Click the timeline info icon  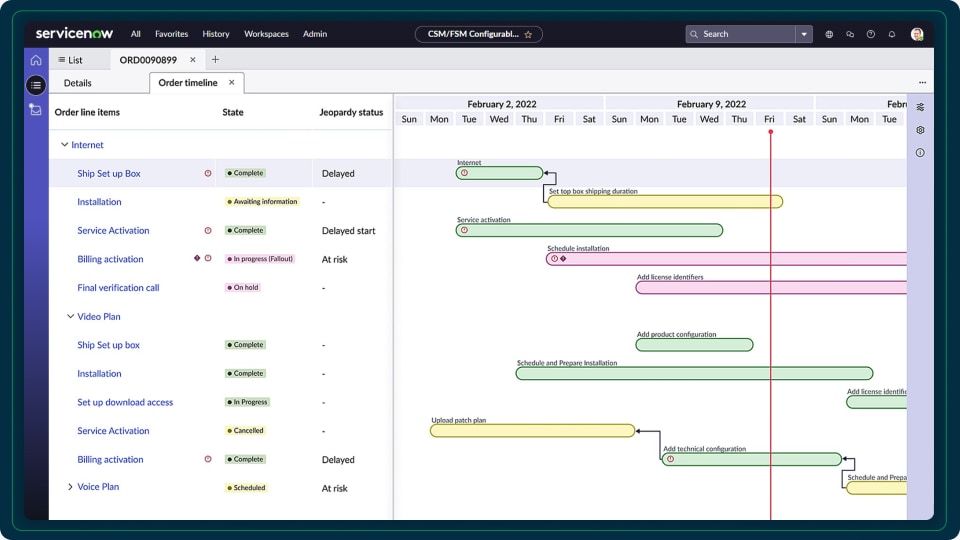tap(920, 153)
